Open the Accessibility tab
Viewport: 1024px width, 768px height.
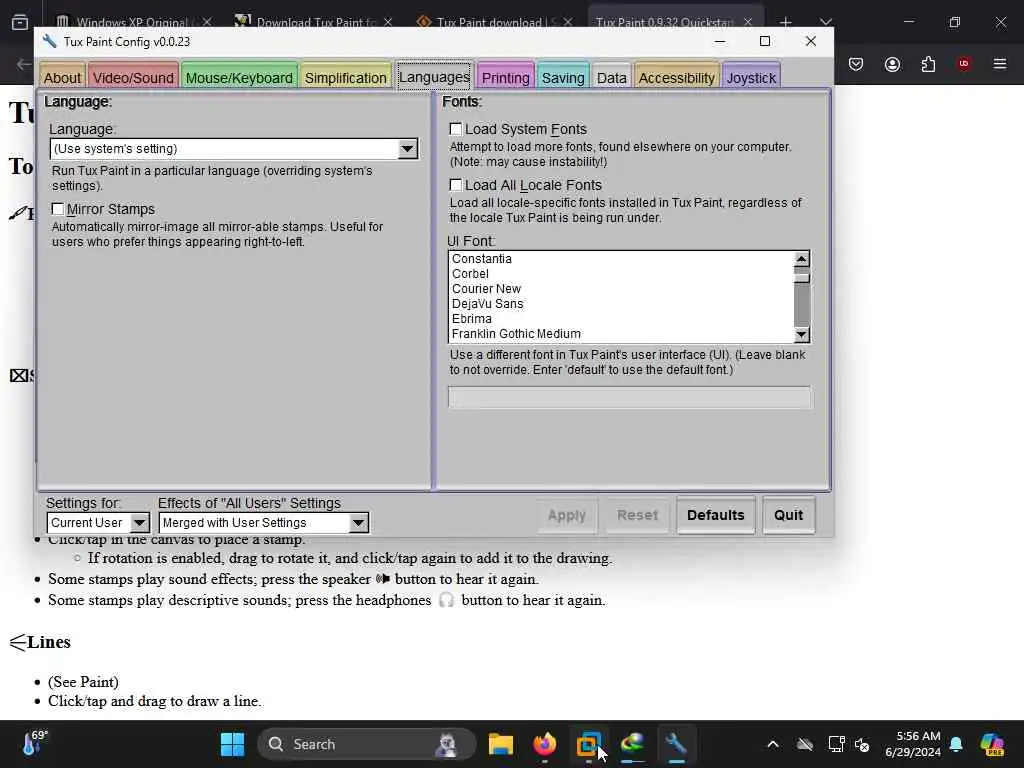click(677, 77)
